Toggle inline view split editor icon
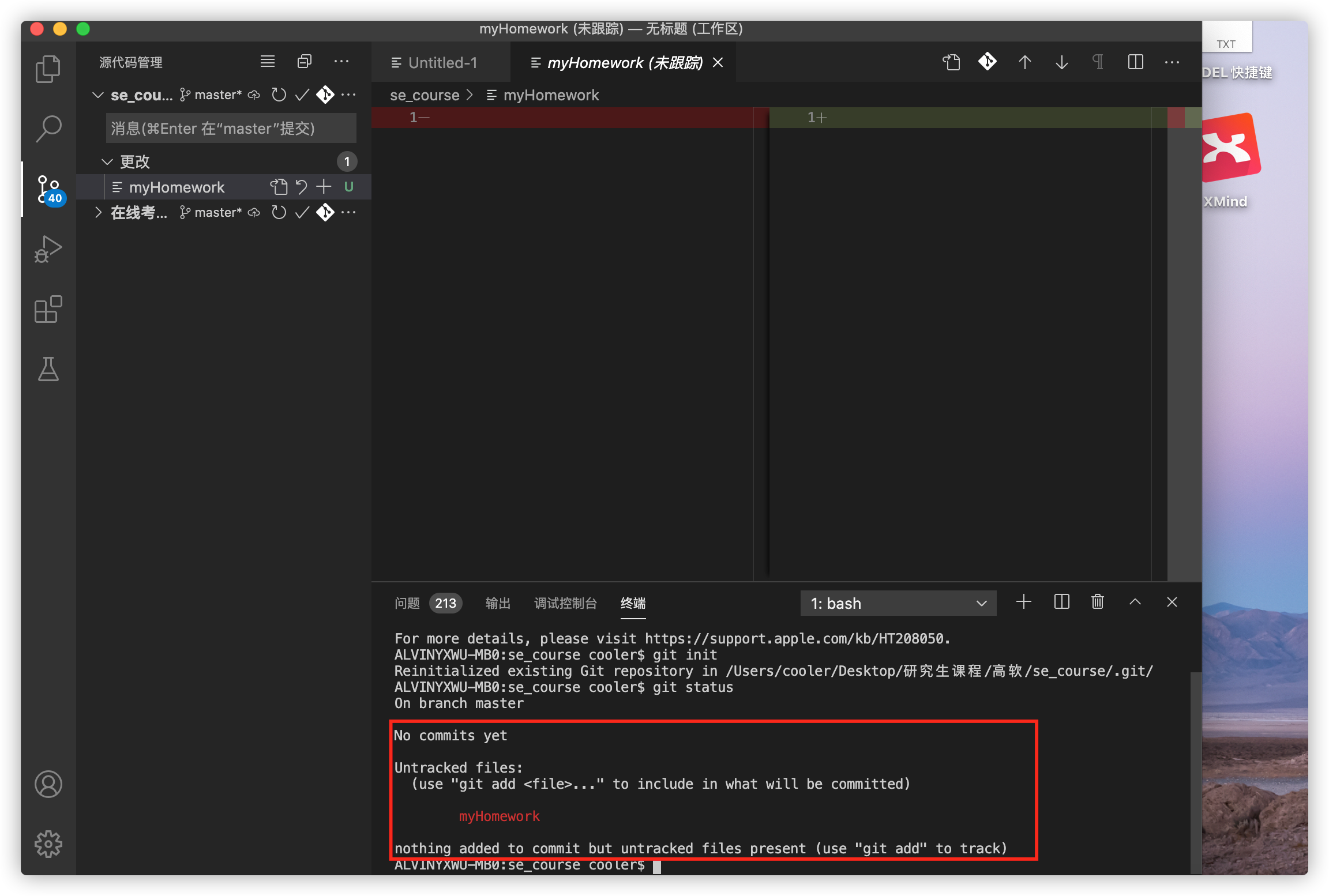This screenshot has width=1329, height=896. 1135,62
